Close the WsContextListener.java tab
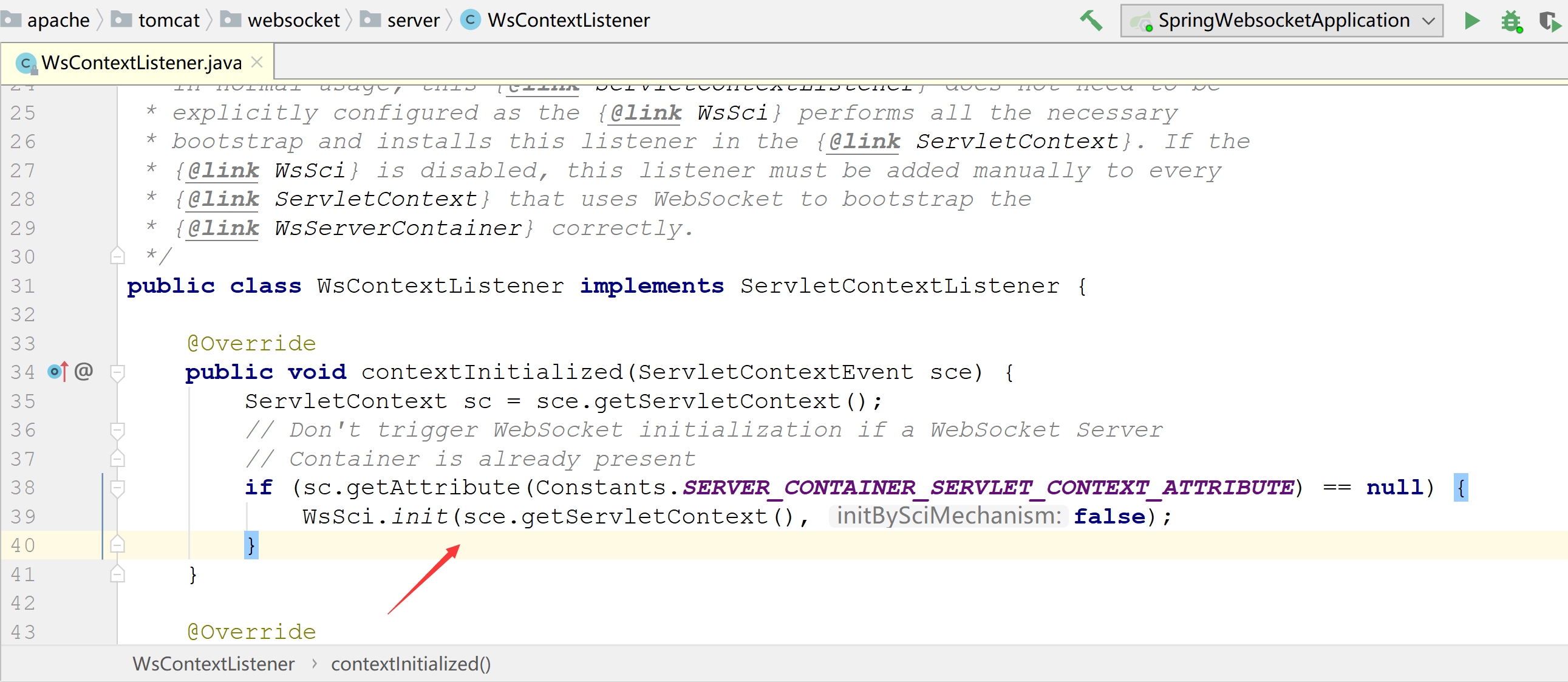The image size is (1568, 682). (257, 62)
